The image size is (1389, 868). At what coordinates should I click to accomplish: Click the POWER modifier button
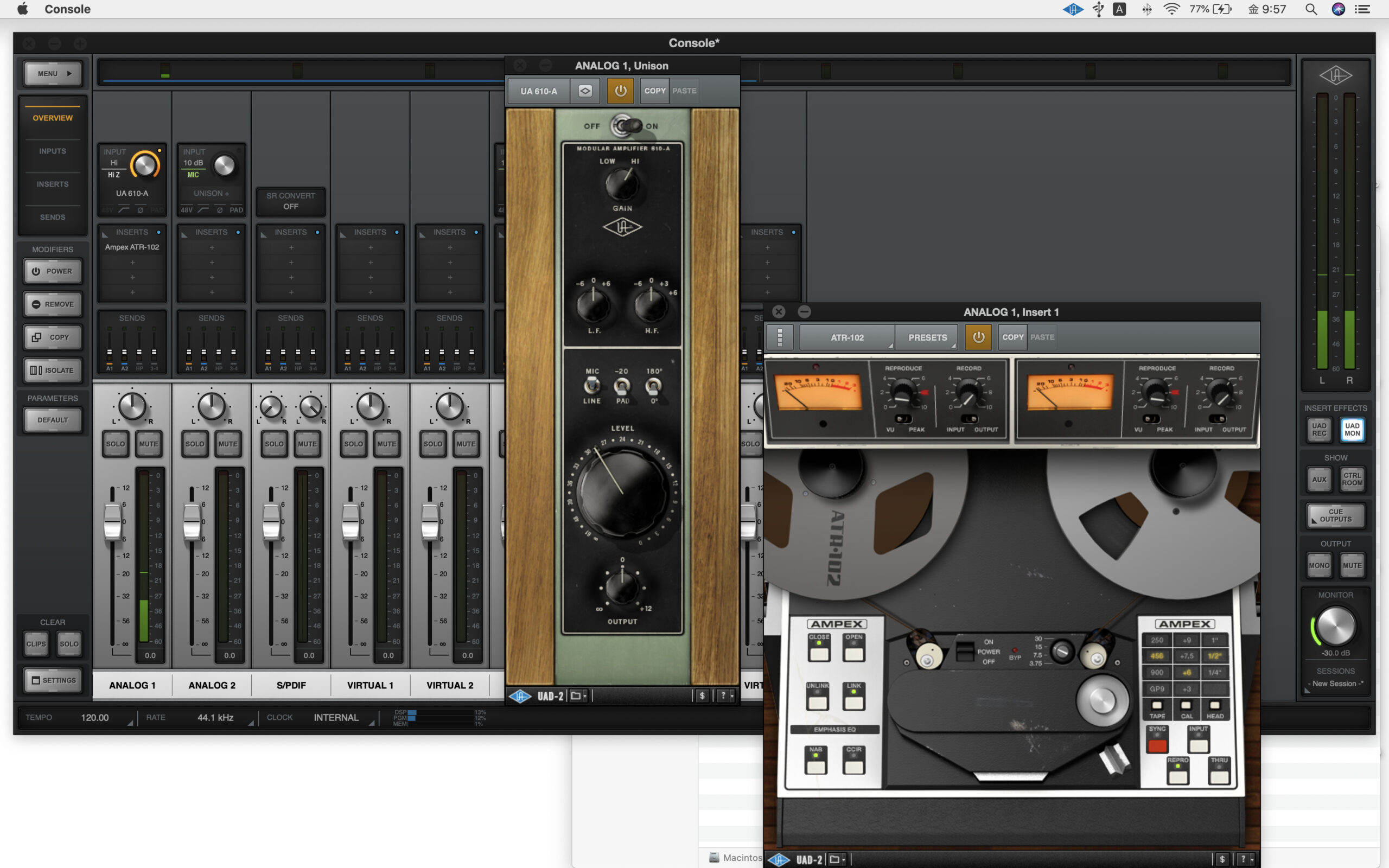53,271
